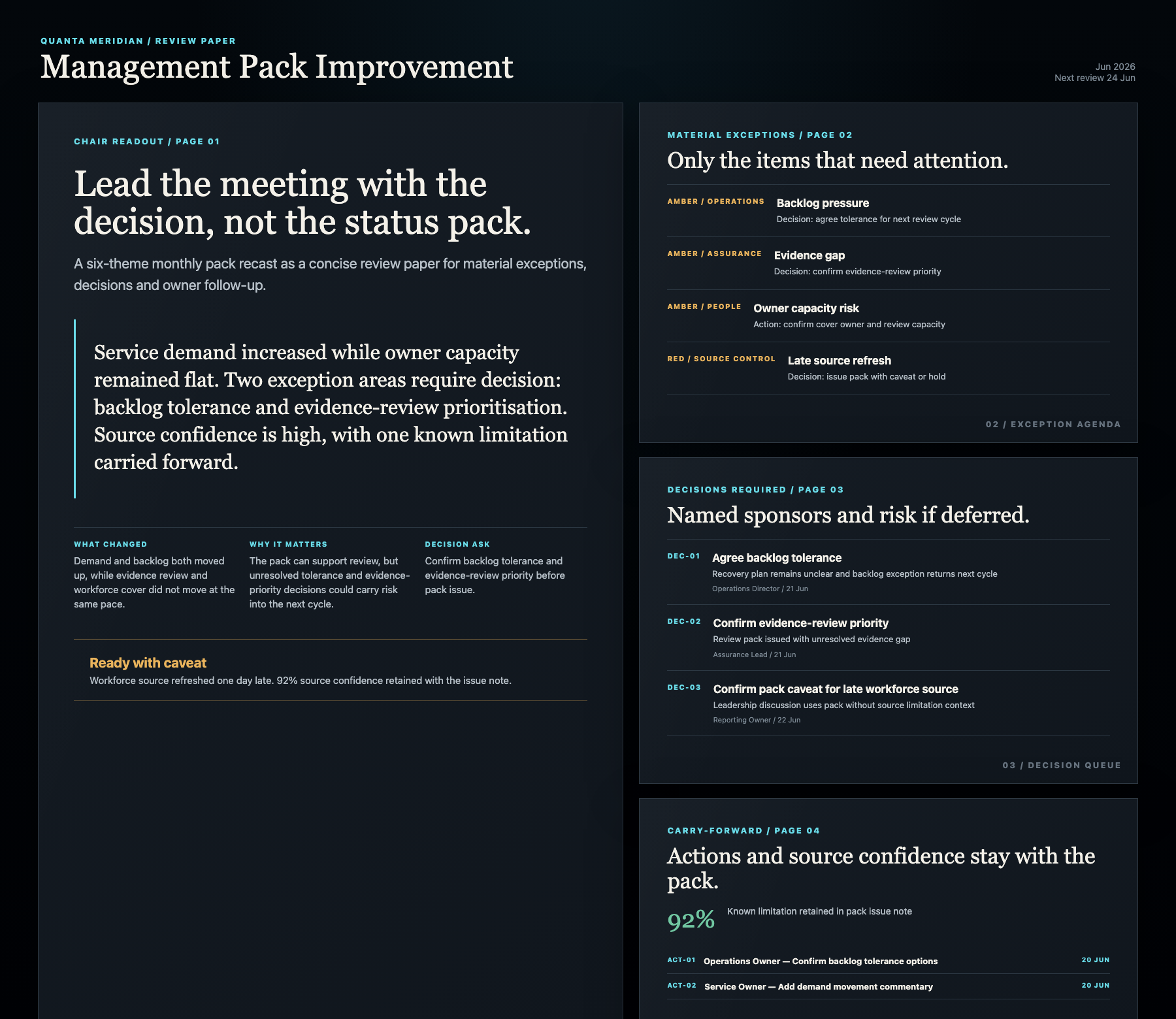Click 'Confirm backlog tolerance and evidence-review' paragraph
This screenshot has width=1176, height=1019.
point(495,575)
